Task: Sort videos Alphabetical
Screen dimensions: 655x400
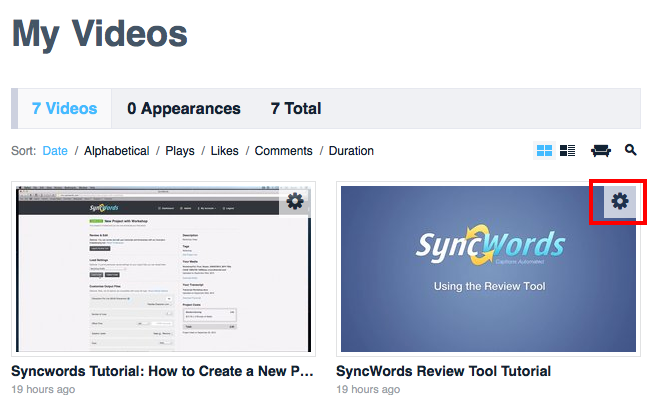Action: [x=117, y=151]
